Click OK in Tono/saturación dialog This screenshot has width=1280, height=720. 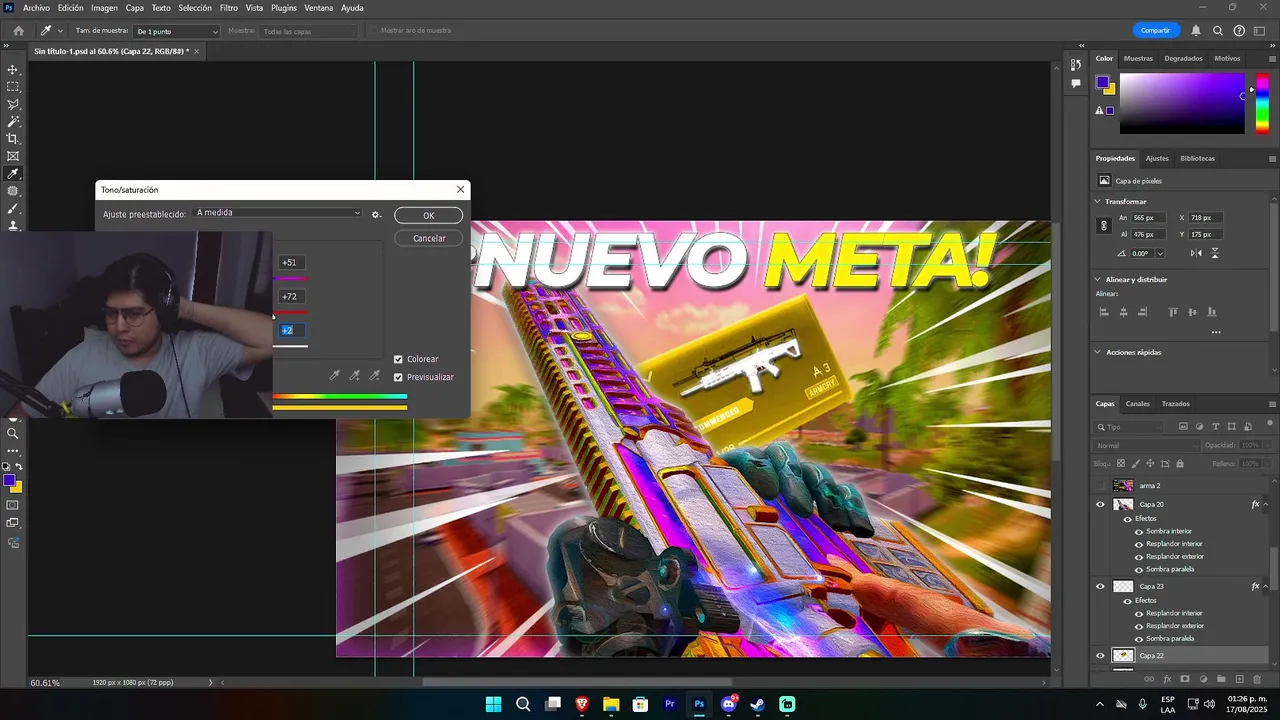pos(428,215)
